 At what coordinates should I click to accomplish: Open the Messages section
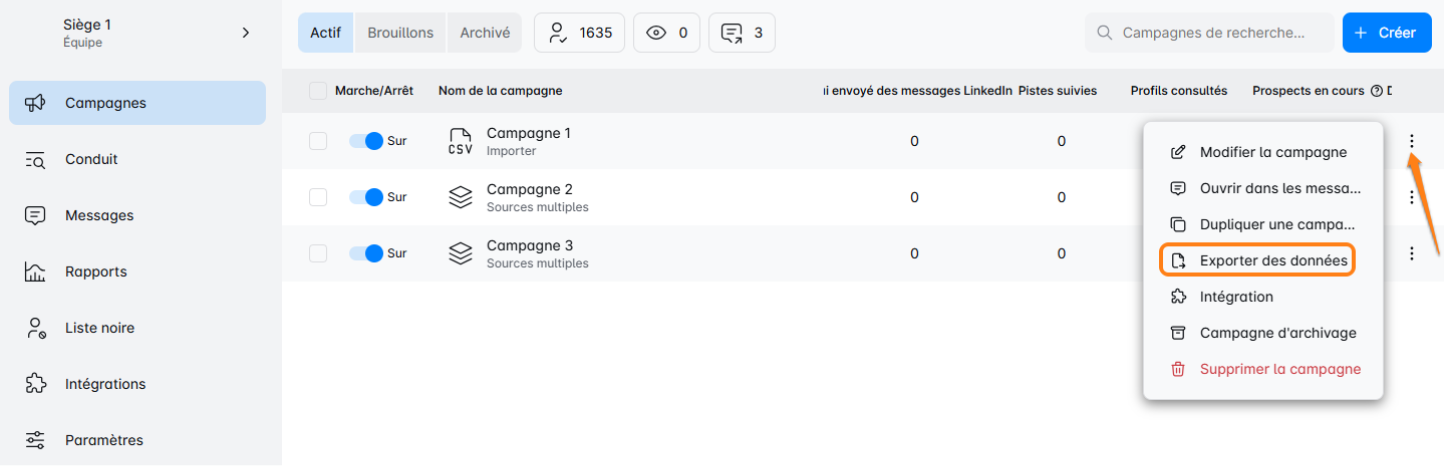(98, 215)
